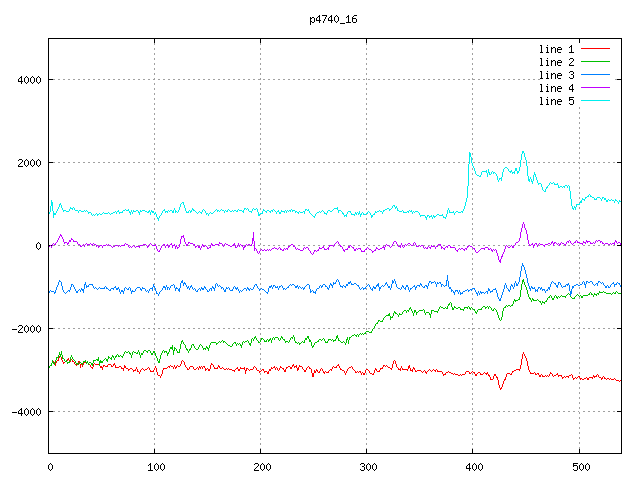The width and height of the screenshot is (640, 480).
Task: Click the y-axis label 4000
Action: 29,80
